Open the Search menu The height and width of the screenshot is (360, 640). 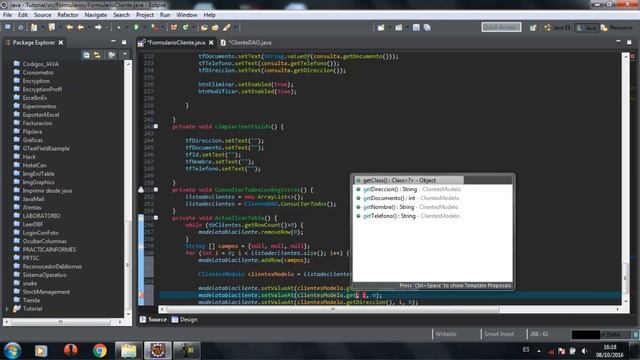[x=121, y=15]
